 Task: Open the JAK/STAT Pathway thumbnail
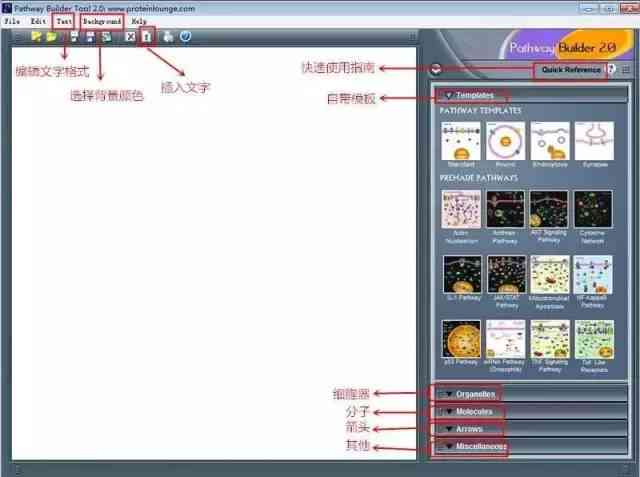(507, 274)
